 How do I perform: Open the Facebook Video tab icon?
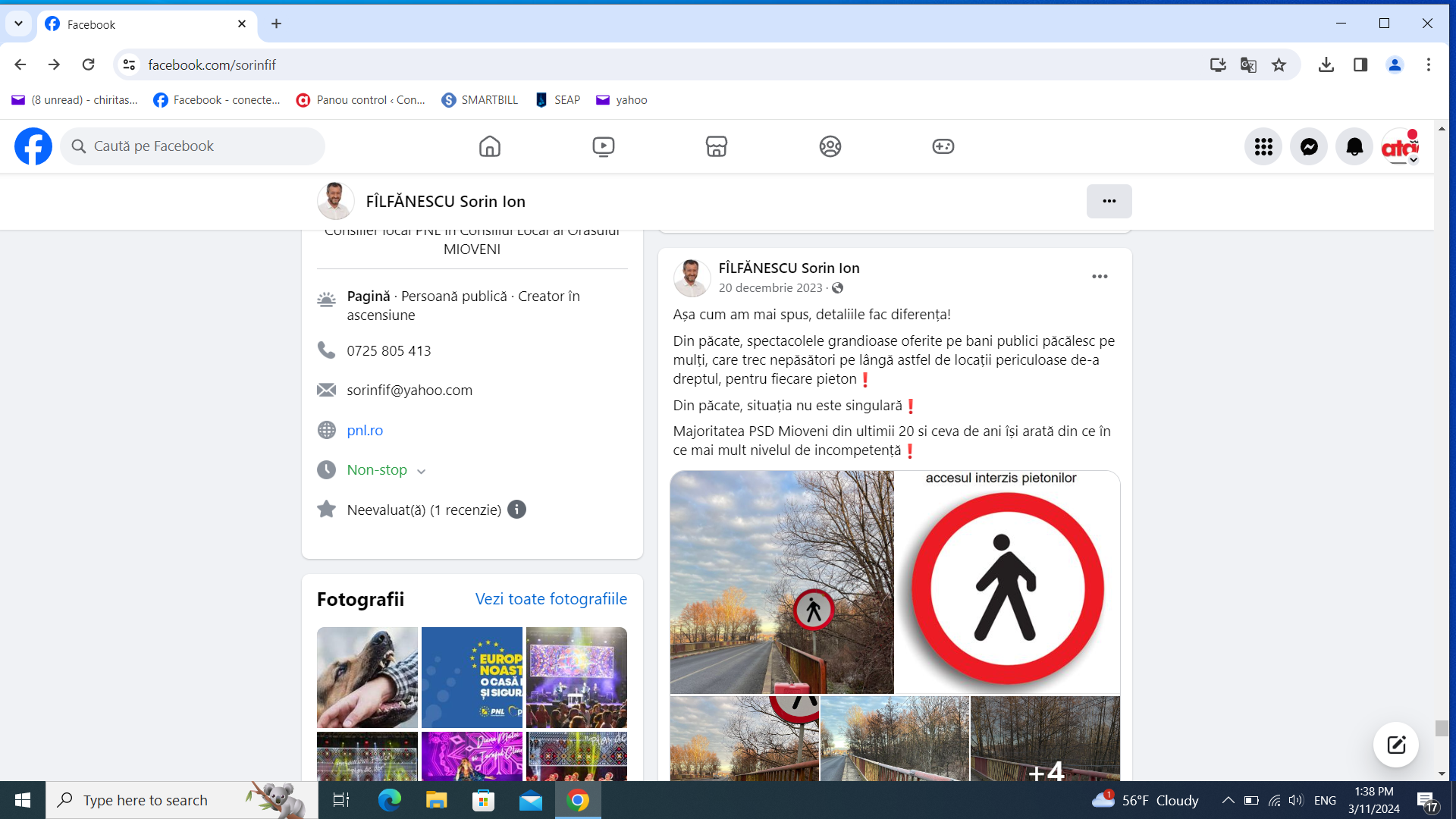(603, 146)
